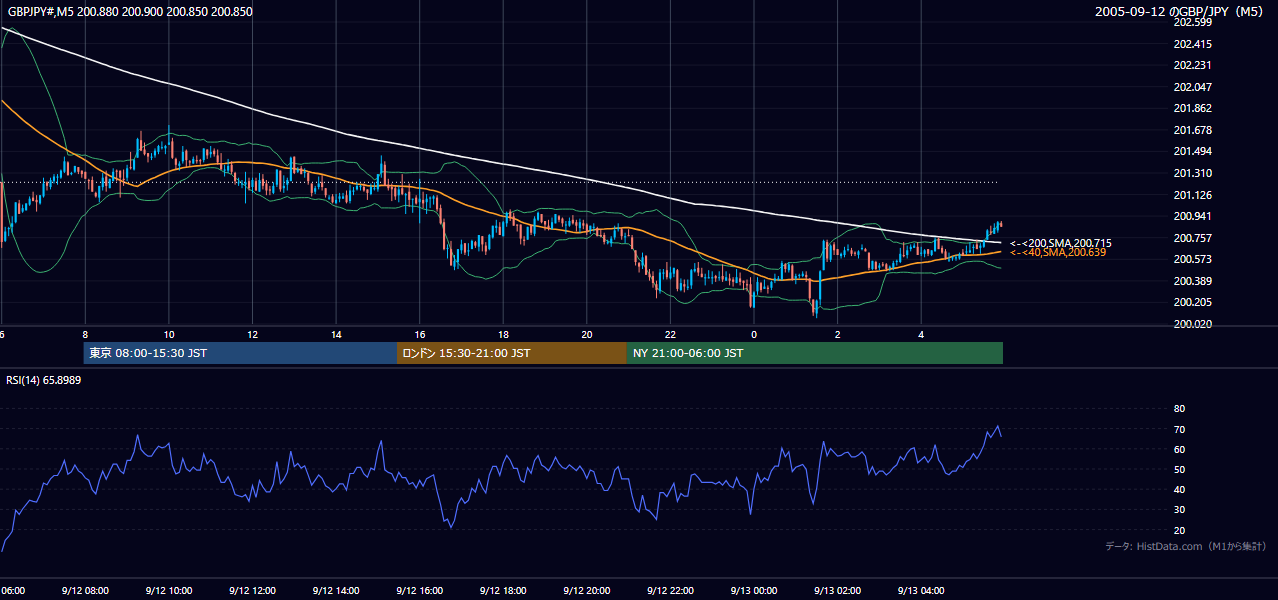Click the 9/13 04:00 time label
1278x600 pixels.
pos(921,591)
